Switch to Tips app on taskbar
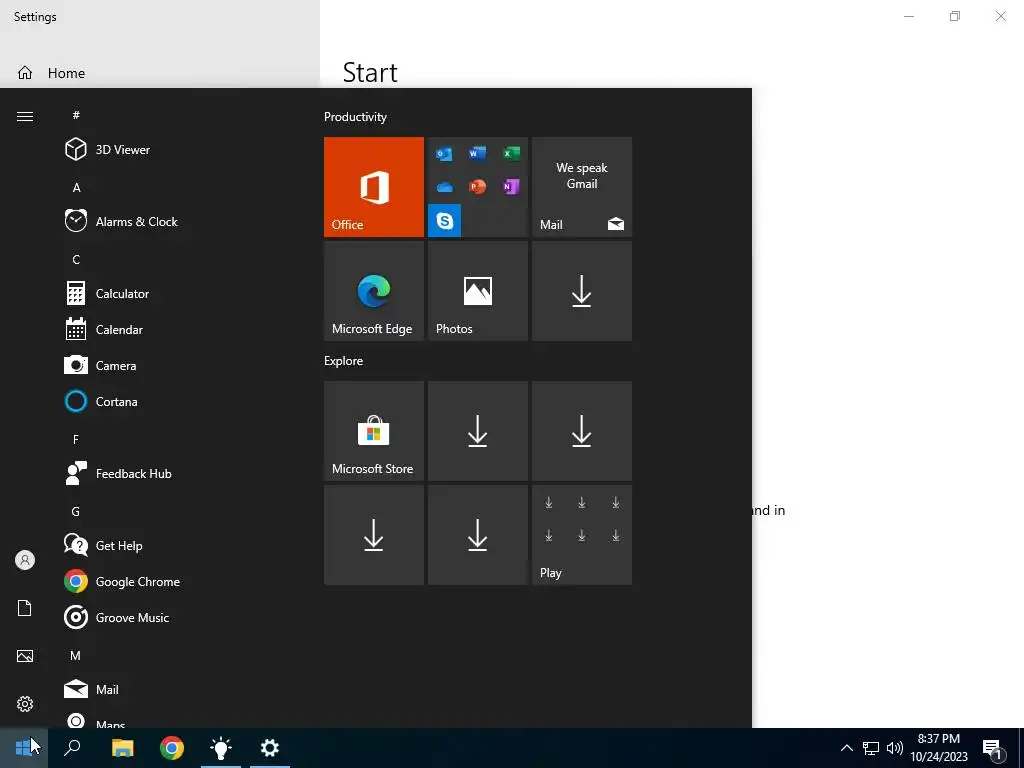Screen dimensions: 1024x768 coord(221,748)
